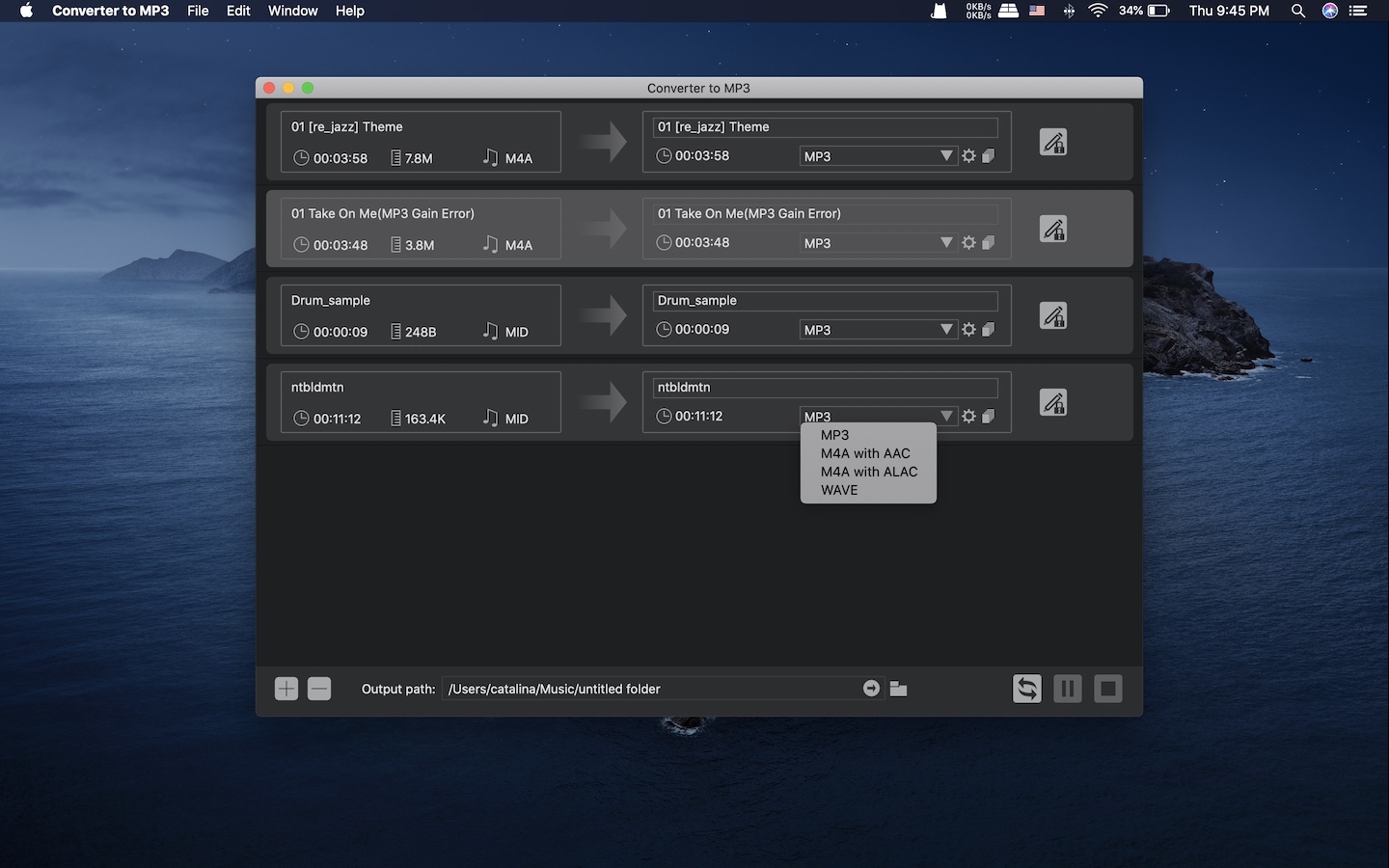Edit output name field 01 [re_jazz] Theme

tap(826, 127)
